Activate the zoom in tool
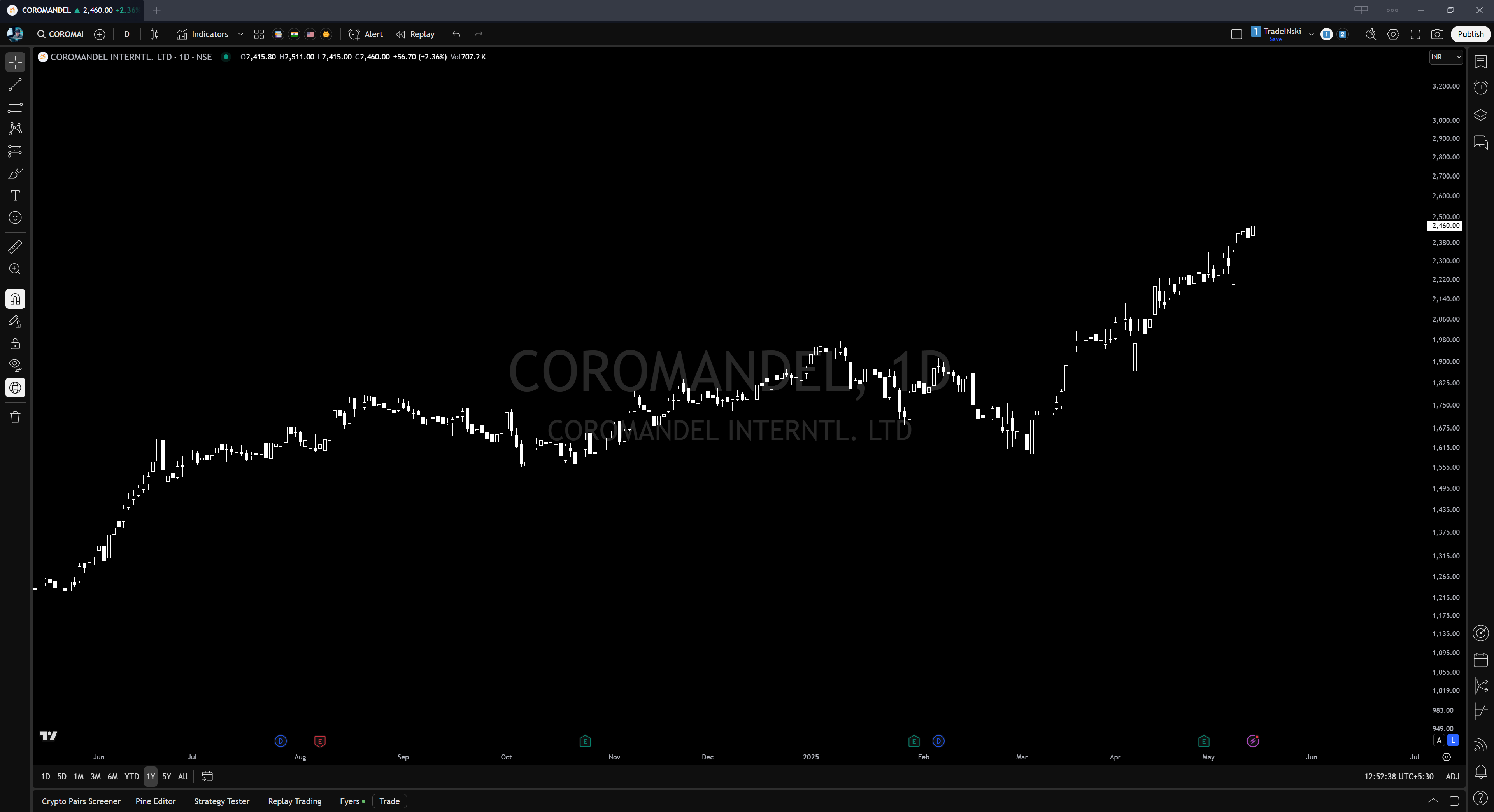The height and width of the screenshot is (812, 1494). [15, 269]
